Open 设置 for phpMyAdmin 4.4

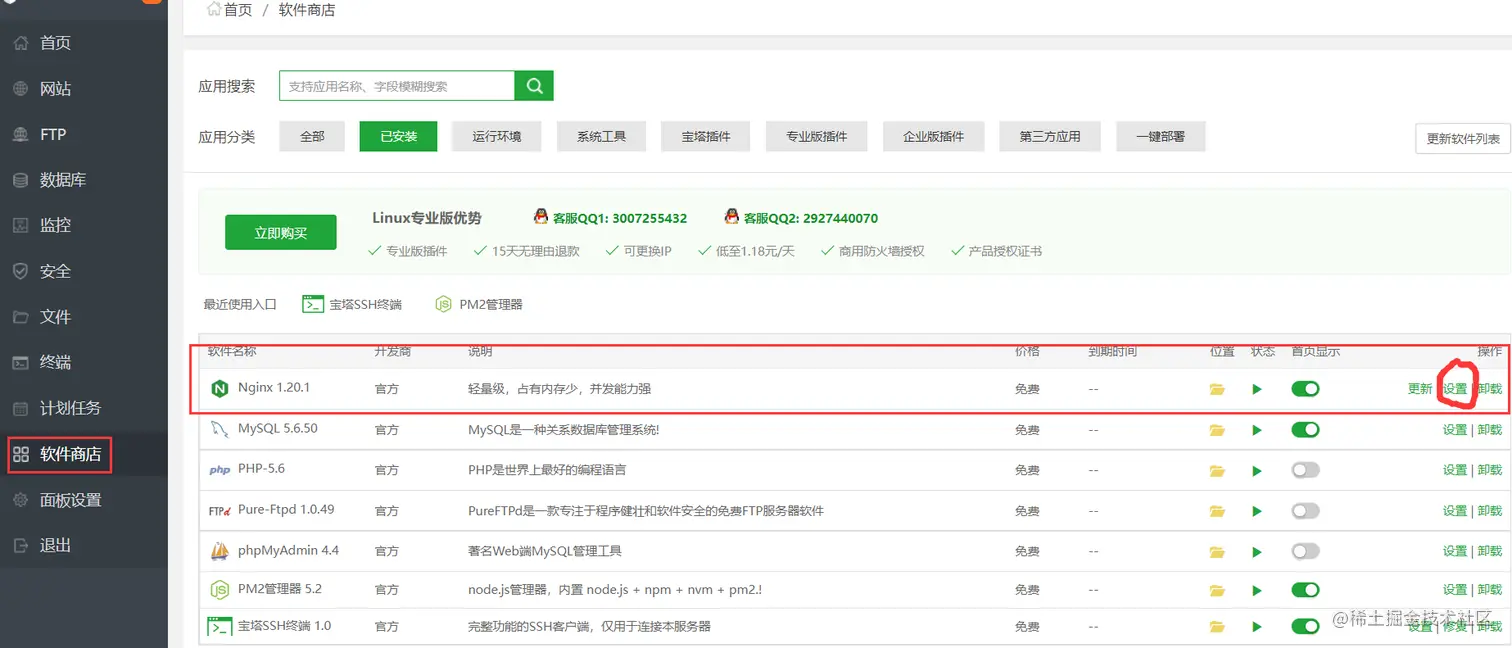point(1455,551)
